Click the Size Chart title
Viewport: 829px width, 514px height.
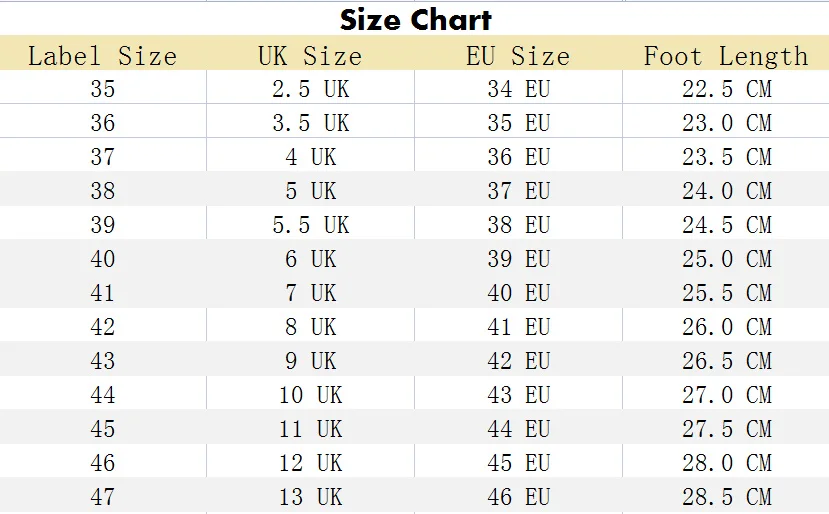click(415, 19)
